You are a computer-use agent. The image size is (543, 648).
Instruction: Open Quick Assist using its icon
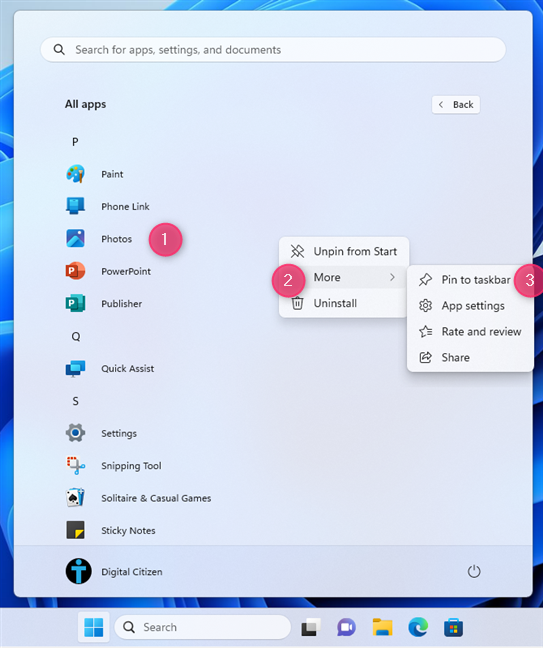pos(75,368)
